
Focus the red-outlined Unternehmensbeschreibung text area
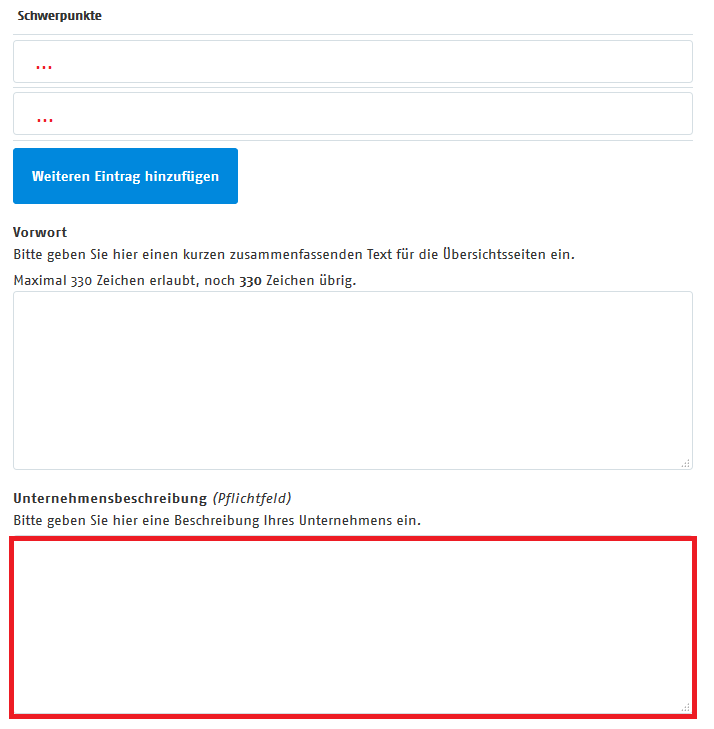[353, 627]
